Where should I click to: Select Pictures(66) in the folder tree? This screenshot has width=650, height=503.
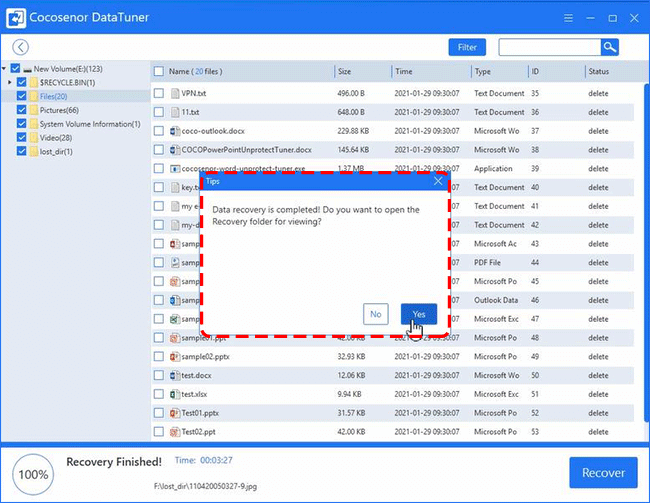tap(59, 110)
